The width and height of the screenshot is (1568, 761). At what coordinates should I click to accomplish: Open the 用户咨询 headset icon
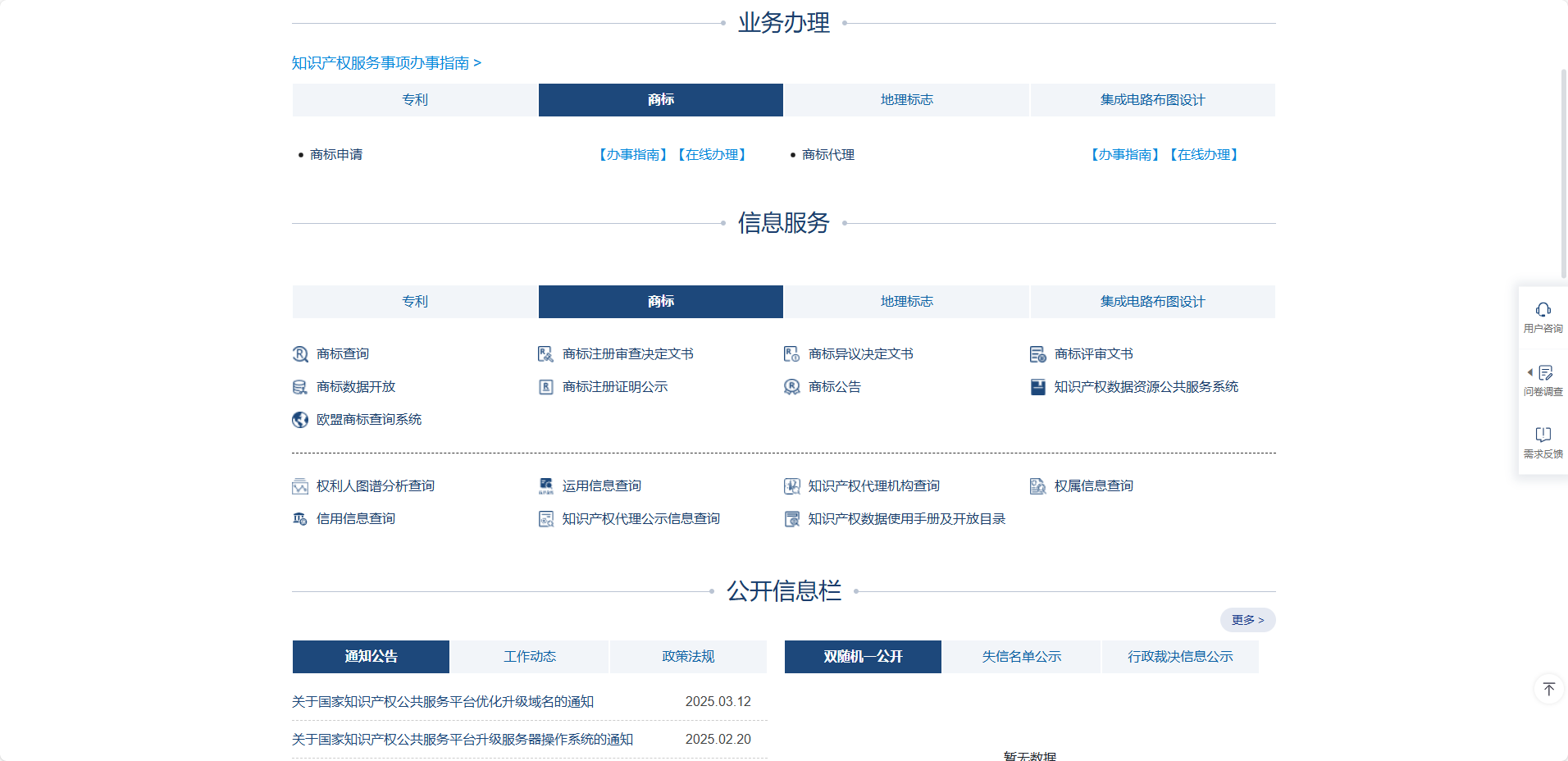(1543, 310)
